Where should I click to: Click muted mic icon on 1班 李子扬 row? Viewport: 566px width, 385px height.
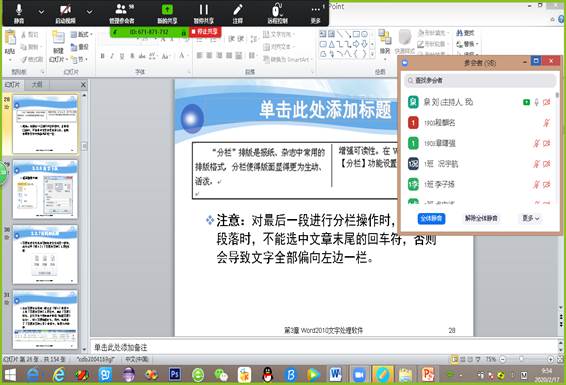click(x=536, y=185)
